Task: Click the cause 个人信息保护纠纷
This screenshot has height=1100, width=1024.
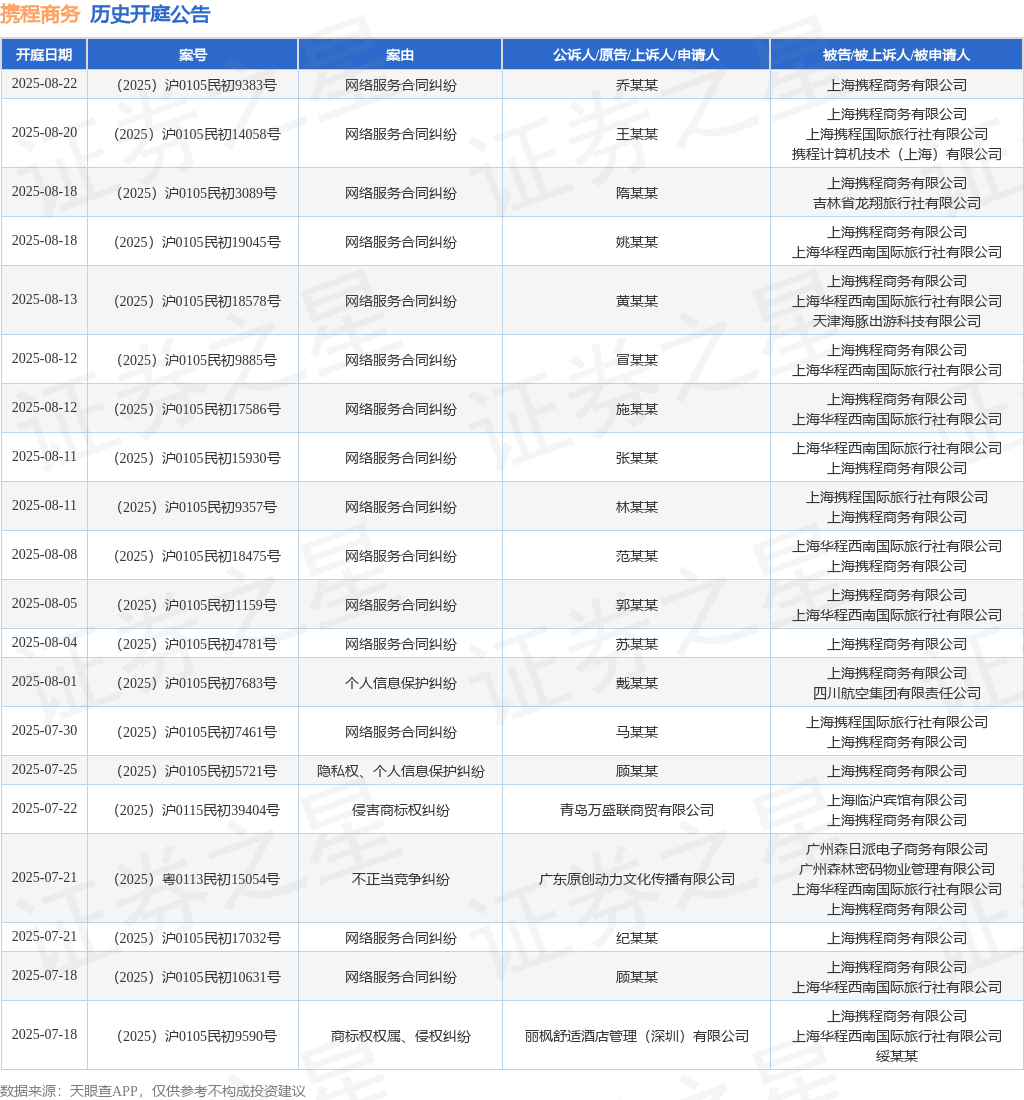Action: [400, 684]
